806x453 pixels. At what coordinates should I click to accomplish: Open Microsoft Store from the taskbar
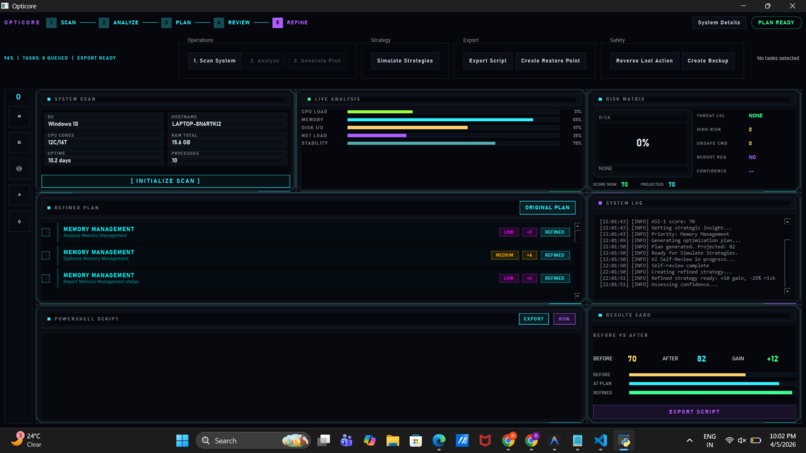[x=416, y=441]
